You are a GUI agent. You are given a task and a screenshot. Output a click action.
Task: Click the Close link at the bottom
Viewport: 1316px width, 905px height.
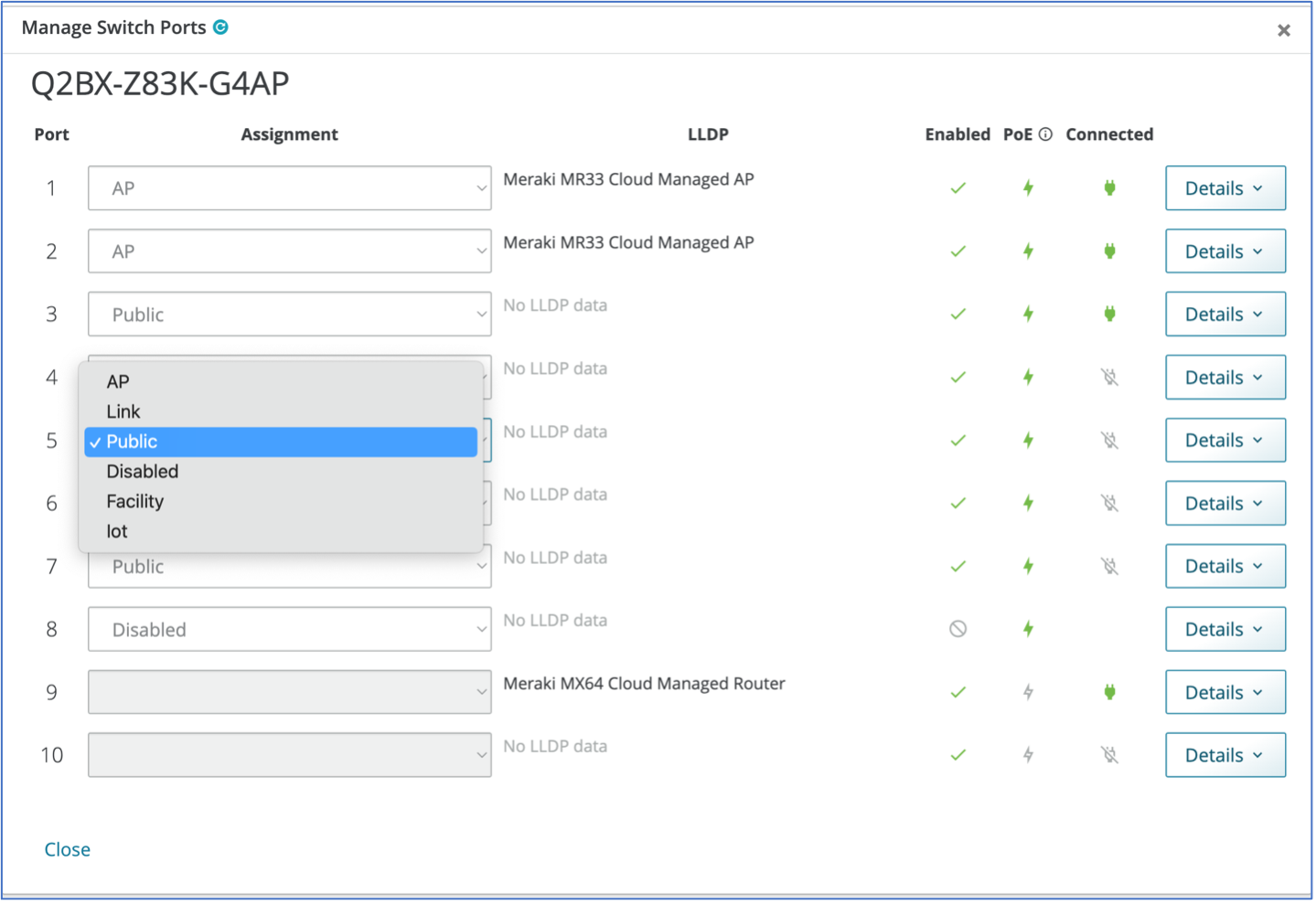click(68, 849)
